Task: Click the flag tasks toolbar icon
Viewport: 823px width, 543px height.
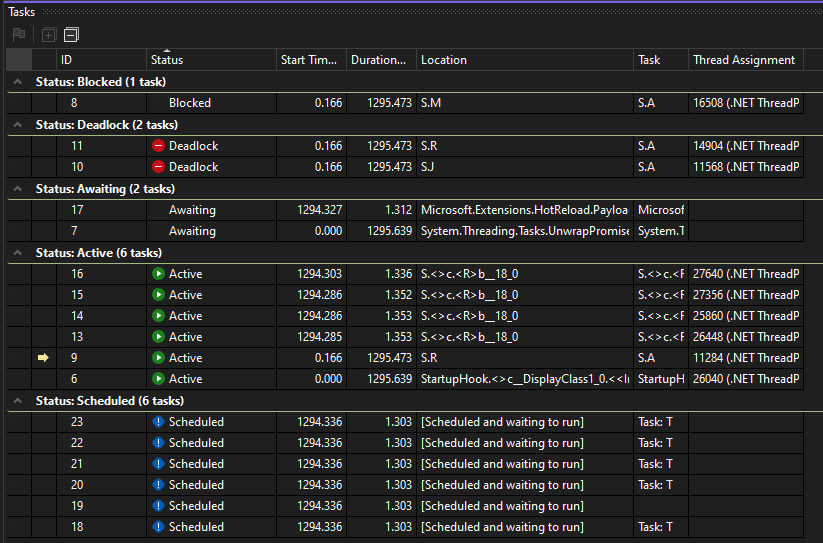Action: 19,35
